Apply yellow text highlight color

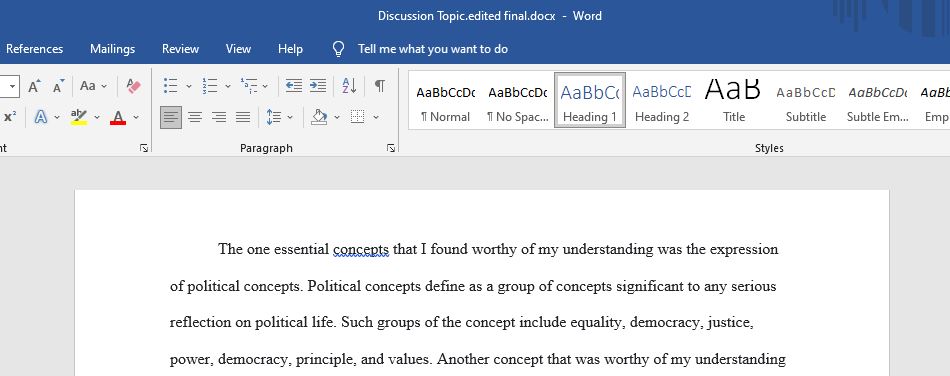(x=79, y=117)
